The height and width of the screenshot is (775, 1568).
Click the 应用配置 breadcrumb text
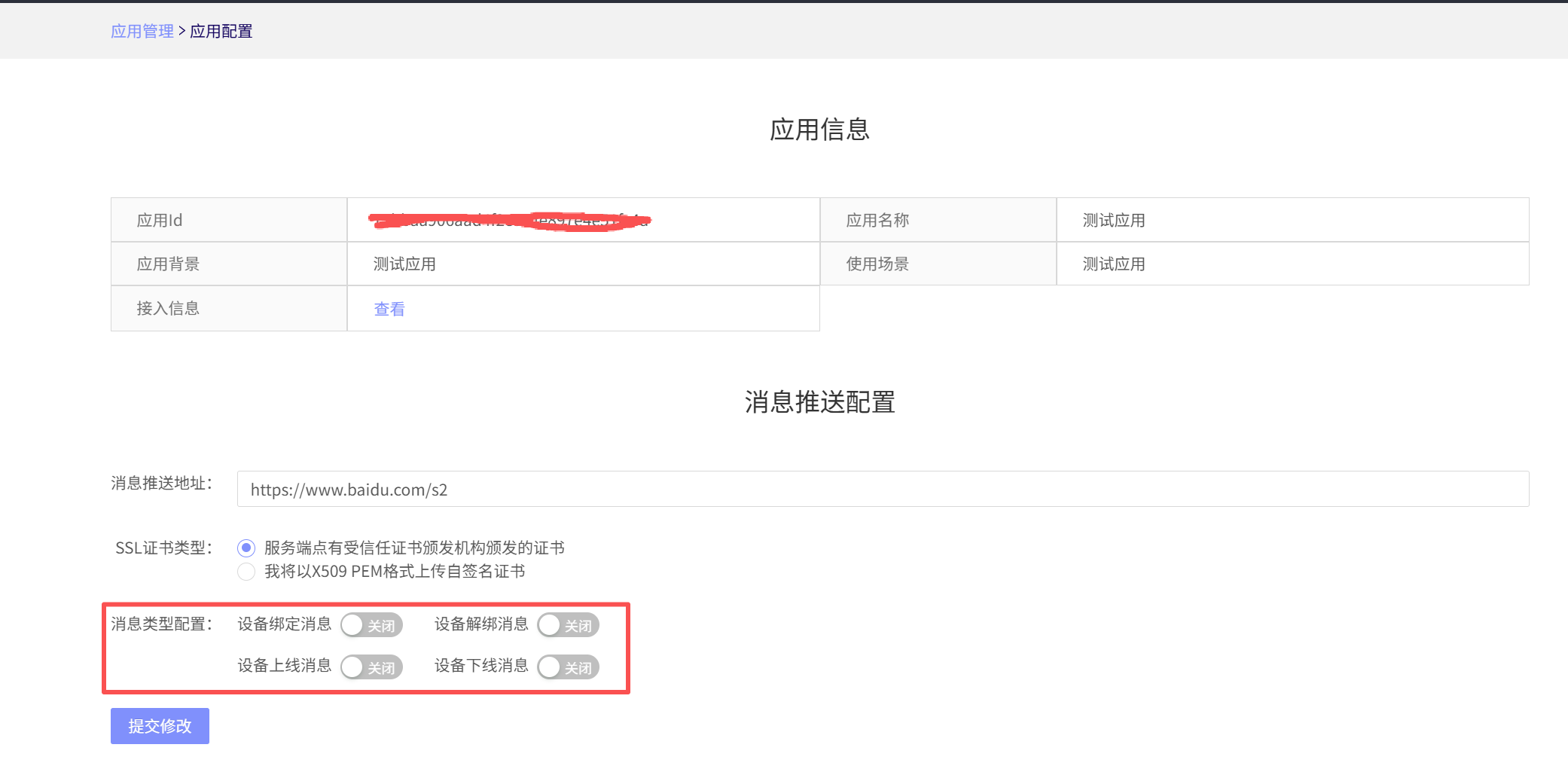pyautogui.click(x=221, y=31)
